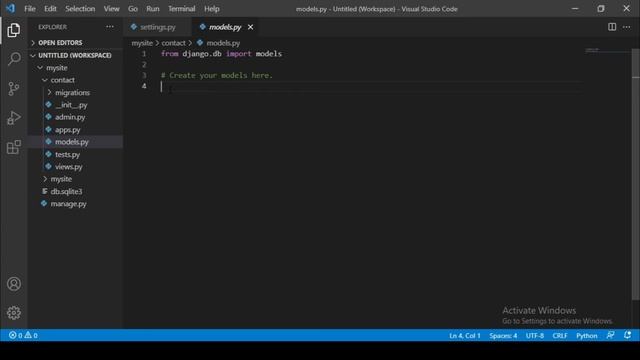This screenshot has height=360, width=640.
Task: Change line endings via CRLF
Action: tap(560, 336)
